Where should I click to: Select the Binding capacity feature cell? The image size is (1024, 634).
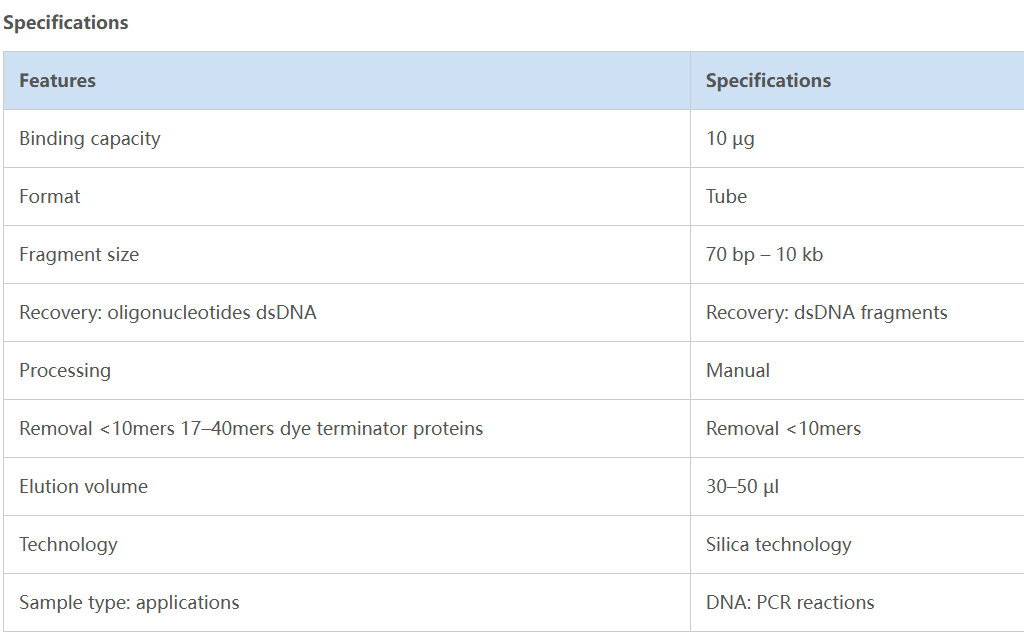tap(90, 139)
